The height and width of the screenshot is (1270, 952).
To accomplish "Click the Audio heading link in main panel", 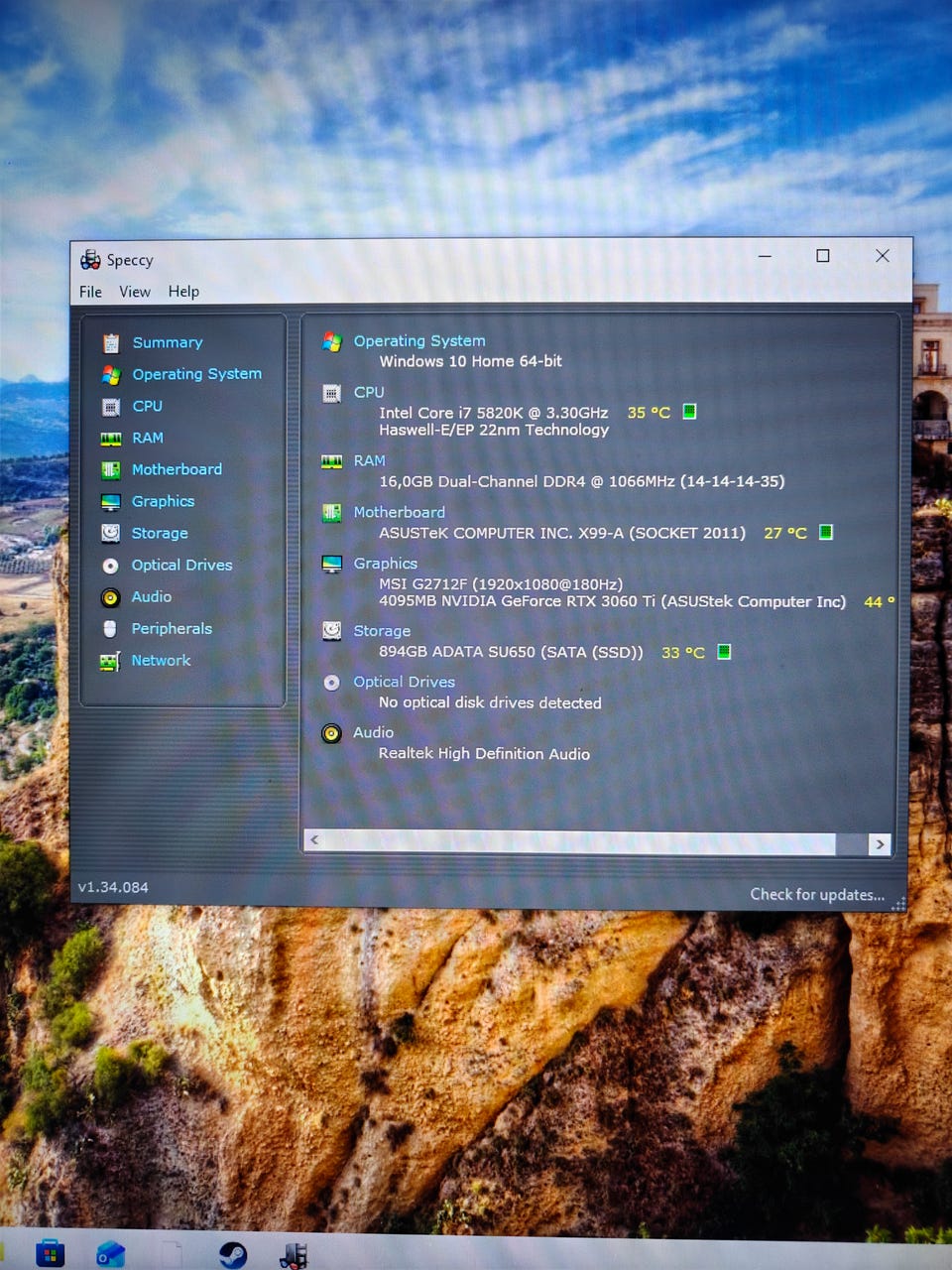I will [373, 733].
